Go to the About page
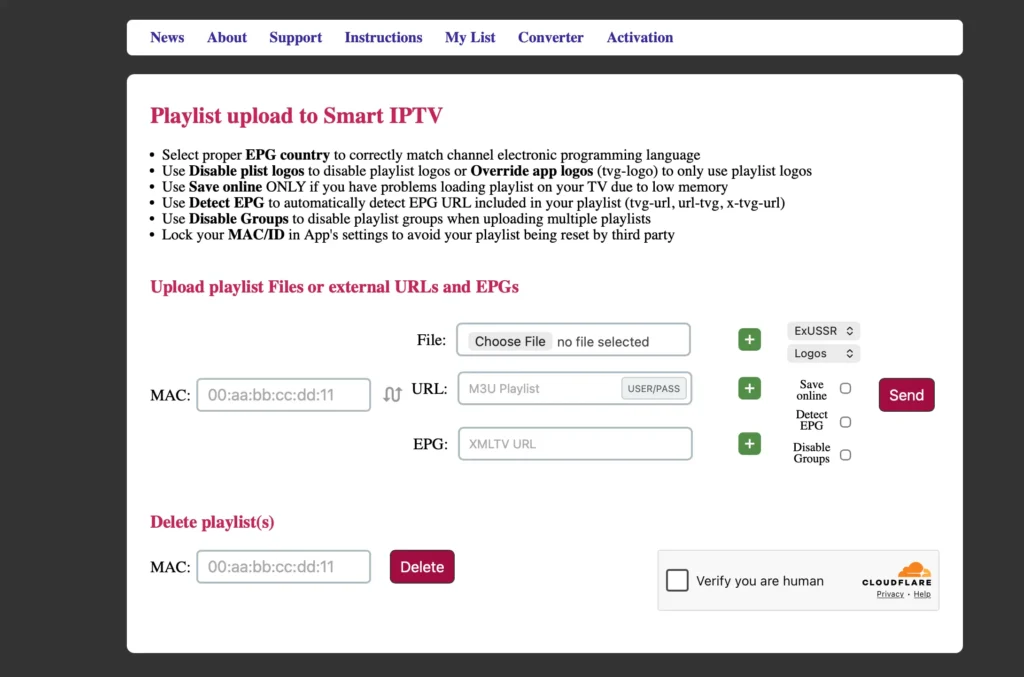 [227, 37]
